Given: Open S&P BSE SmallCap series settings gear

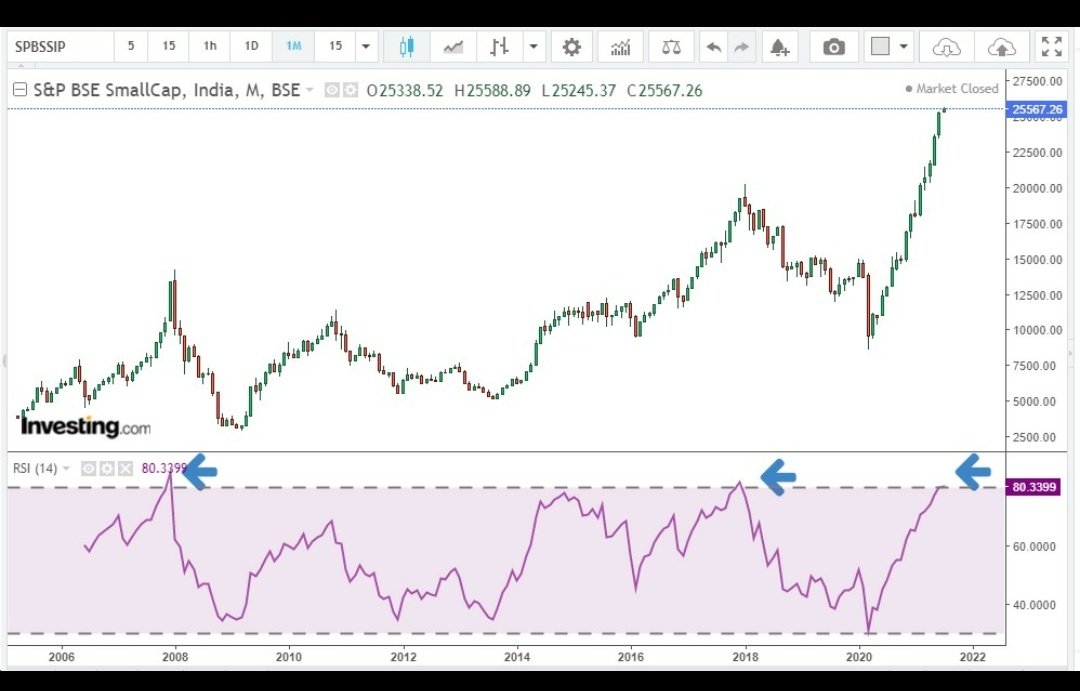Looking at the screenshot, I should 351,90.
